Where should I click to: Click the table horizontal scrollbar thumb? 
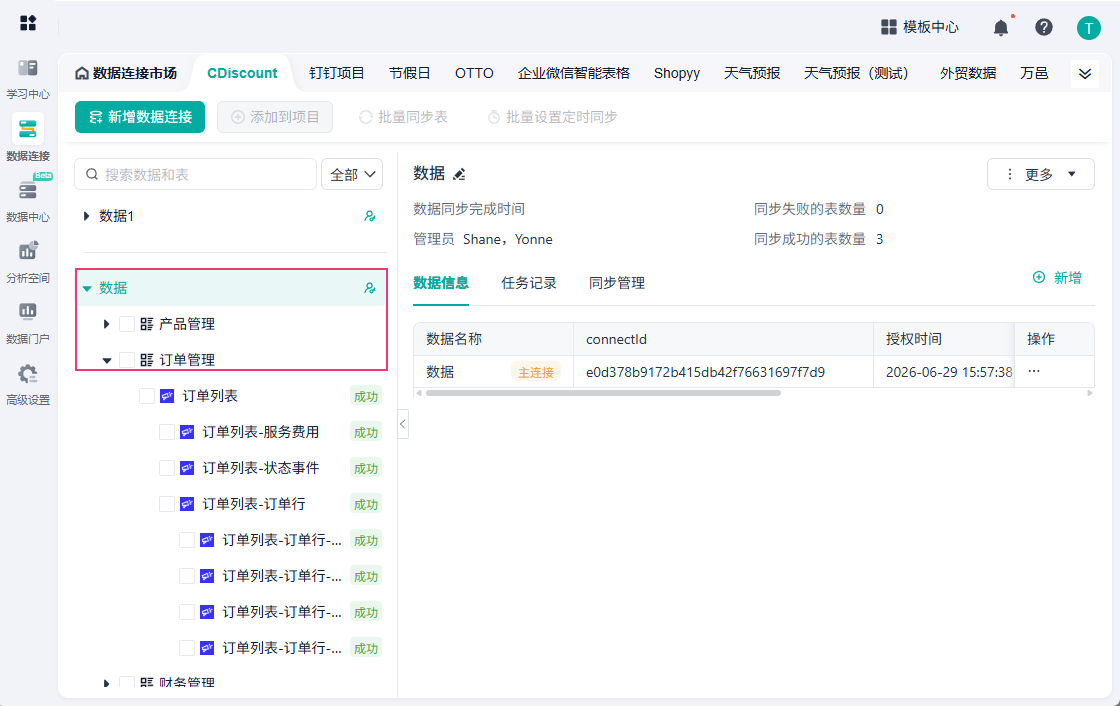603,393
